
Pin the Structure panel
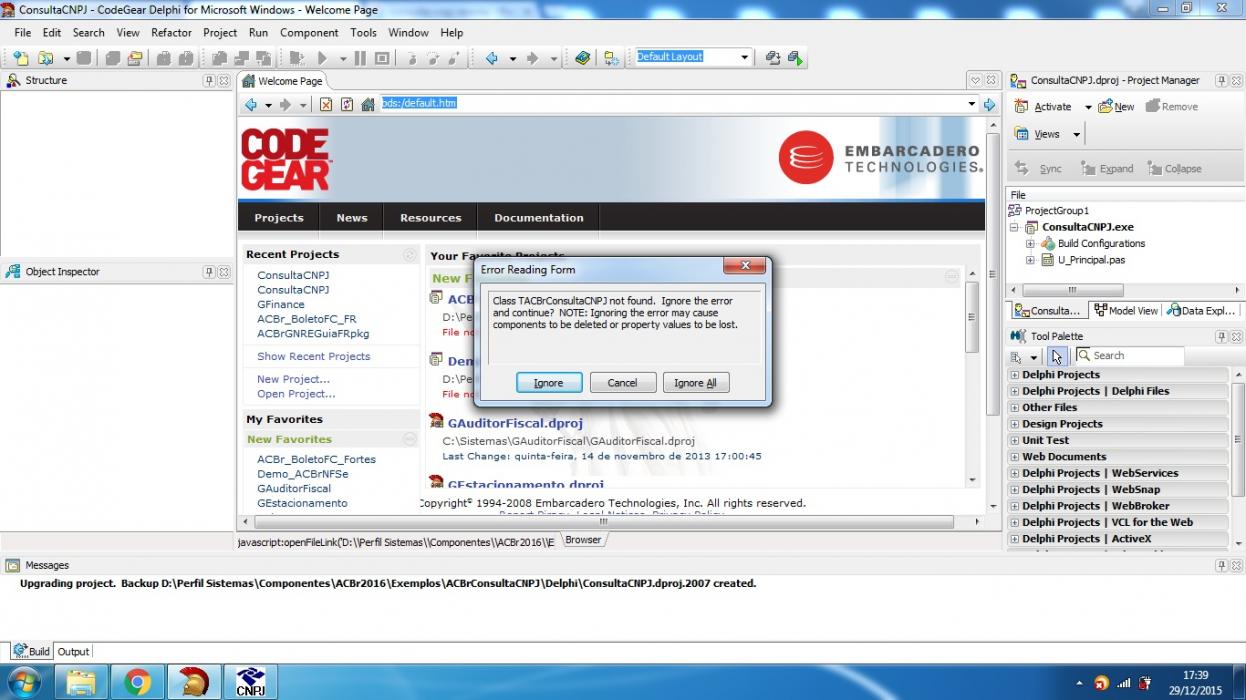(209, 81)
